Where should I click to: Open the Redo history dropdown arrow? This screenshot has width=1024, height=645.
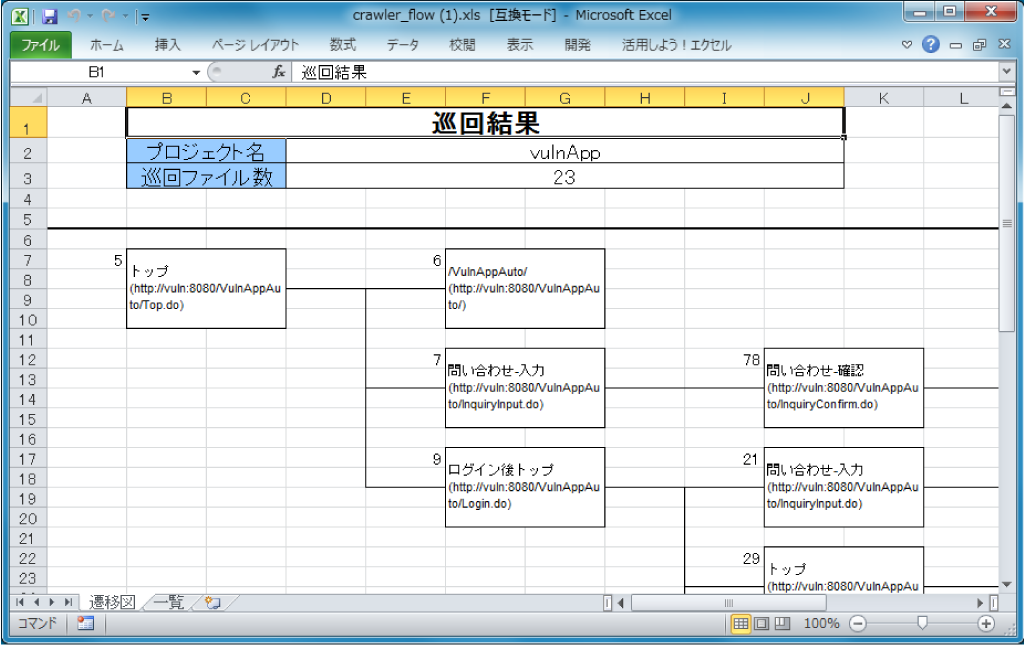pyautogui.click(x=125, y=17)
